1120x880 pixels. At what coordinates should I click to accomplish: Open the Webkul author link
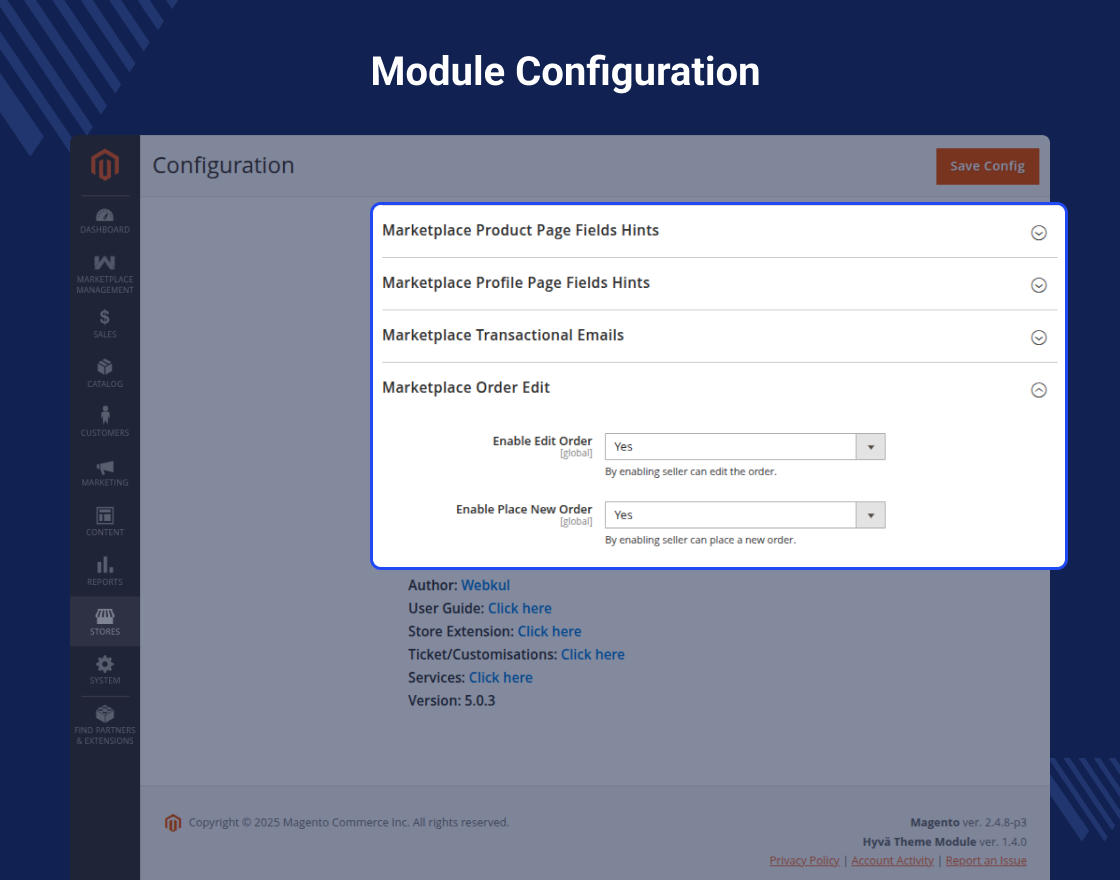pos(485,585)
